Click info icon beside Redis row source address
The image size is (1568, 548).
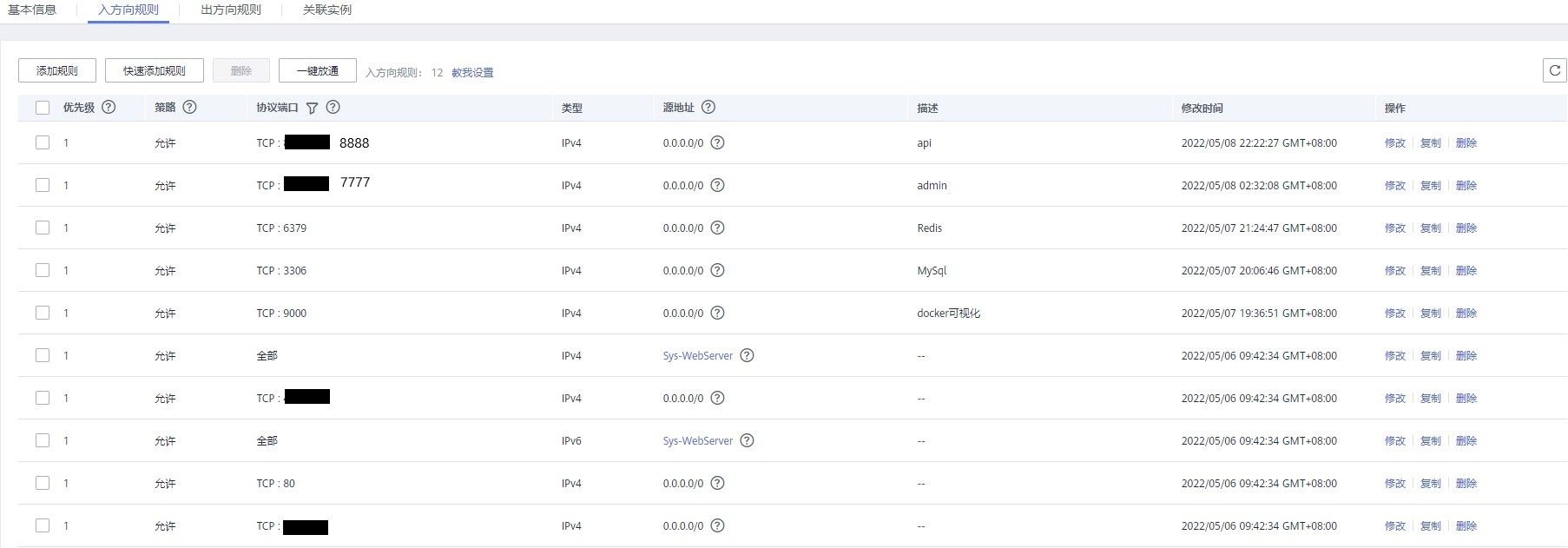717,228
